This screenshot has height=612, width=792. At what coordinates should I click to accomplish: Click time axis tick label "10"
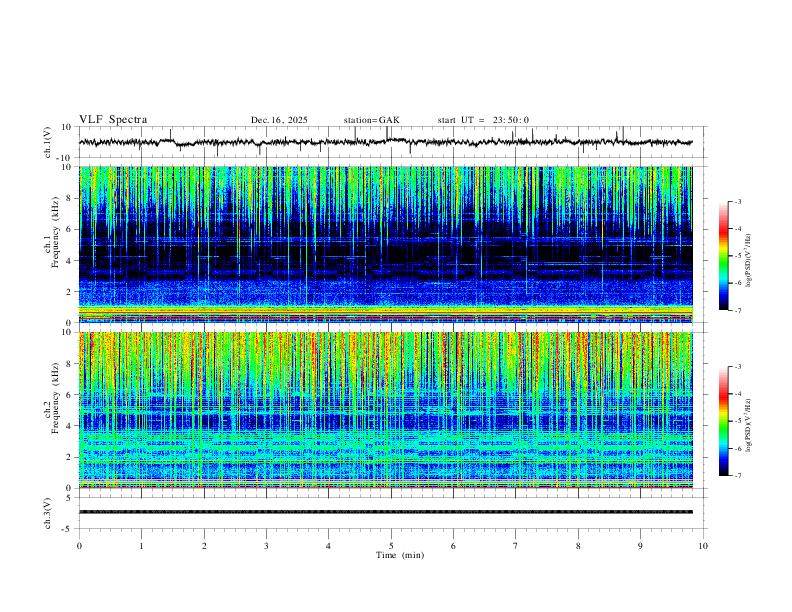pos(703,546)
